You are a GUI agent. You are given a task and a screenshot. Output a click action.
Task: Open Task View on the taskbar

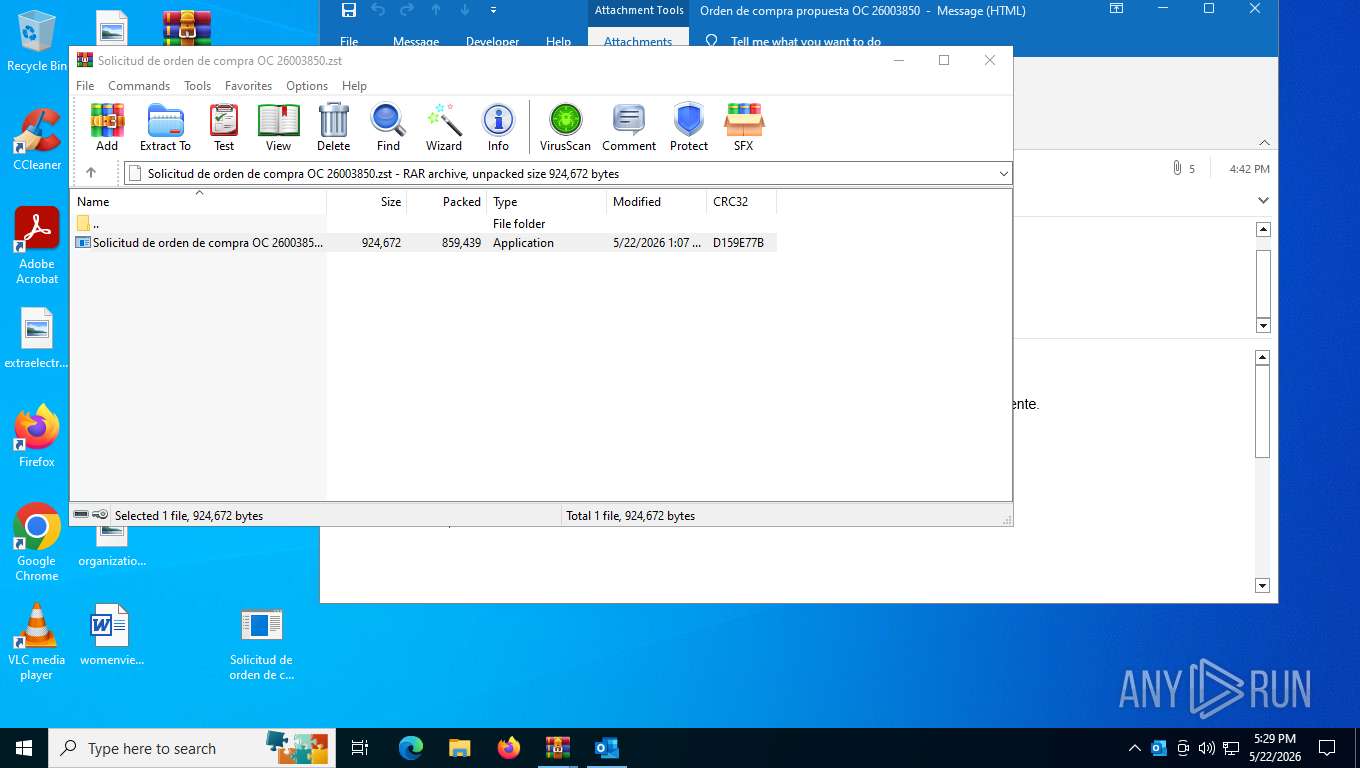coord(360,748)
